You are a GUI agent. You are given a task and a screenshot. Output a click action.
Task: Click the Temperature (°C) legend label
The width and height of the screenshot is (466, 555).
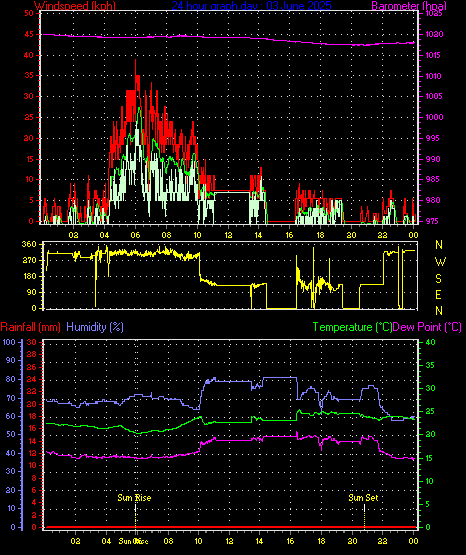[x=352, y=327]
